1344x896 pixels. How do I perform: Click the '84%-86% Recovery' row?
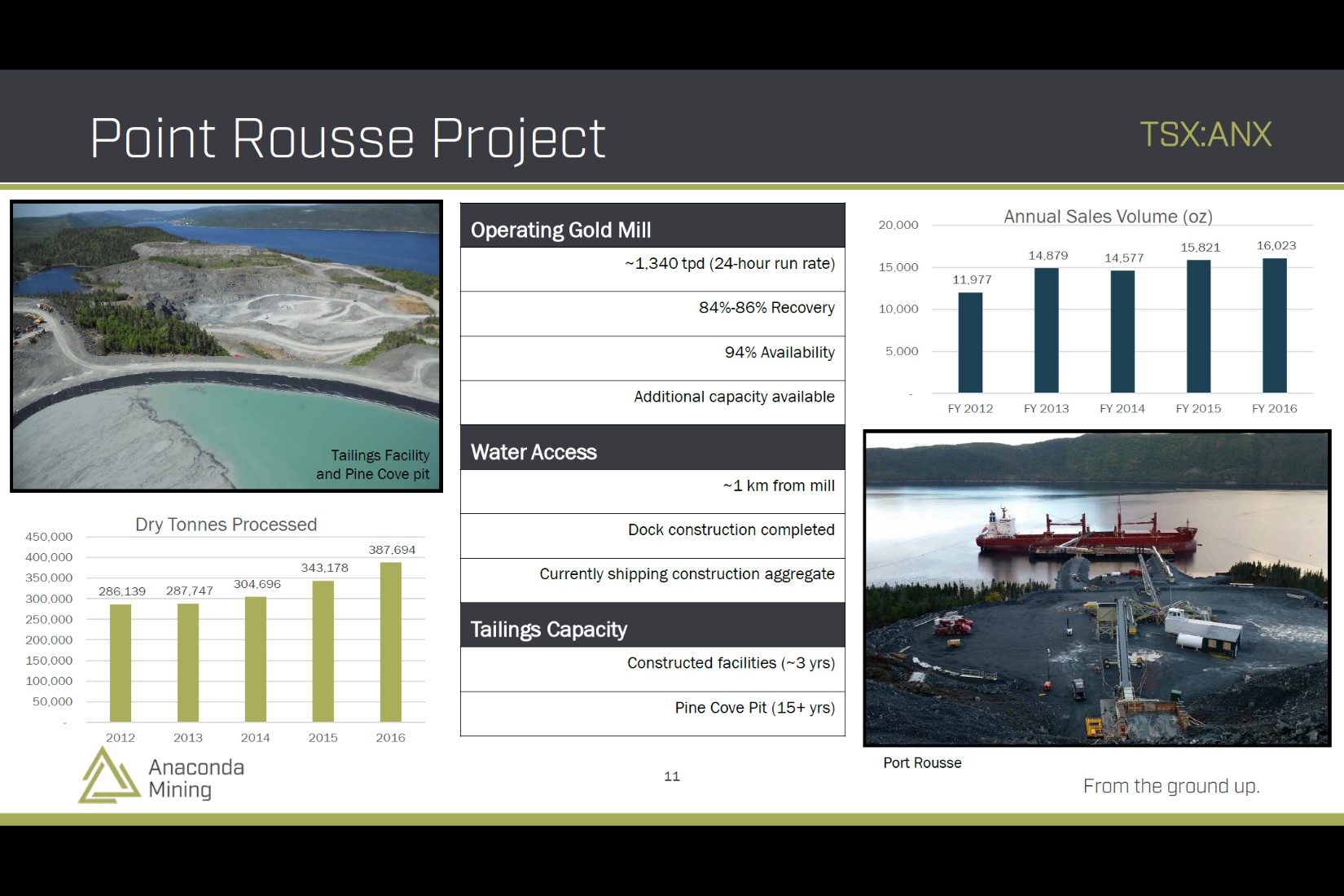click(652, 314)
